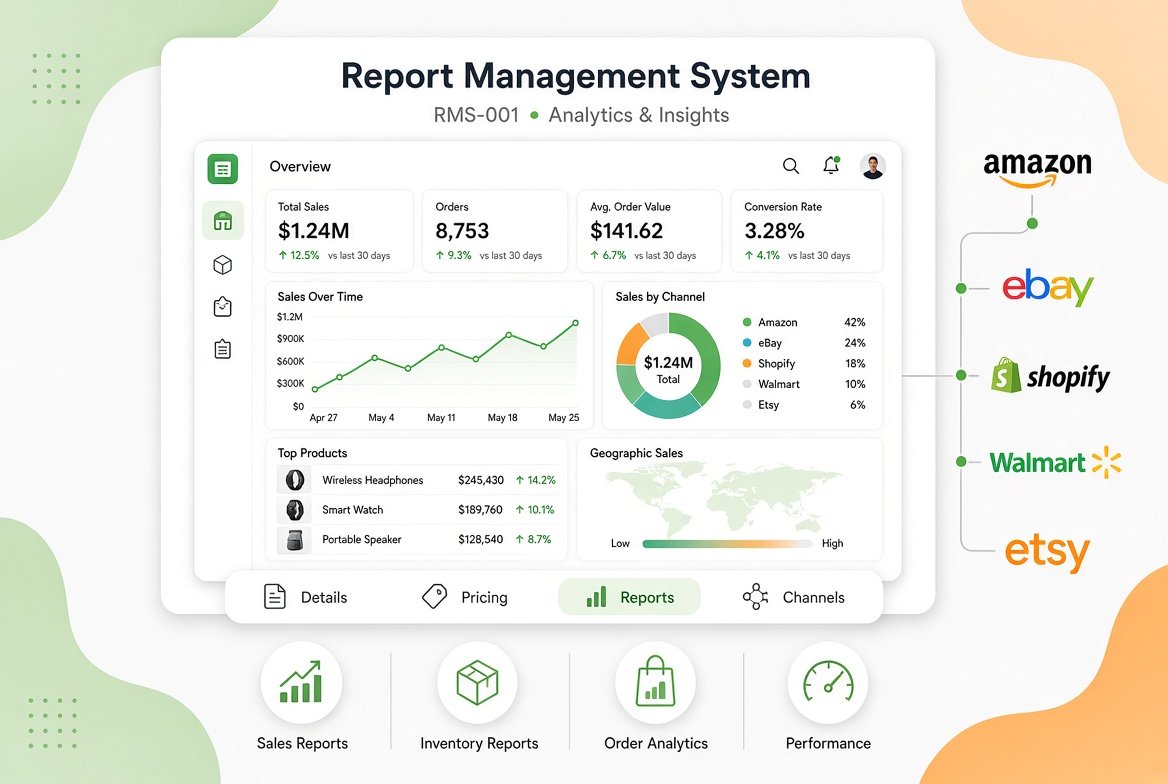Click the Wireless Headphones row name
This screenshot has height=784, width=1168.
click(372, 480)
